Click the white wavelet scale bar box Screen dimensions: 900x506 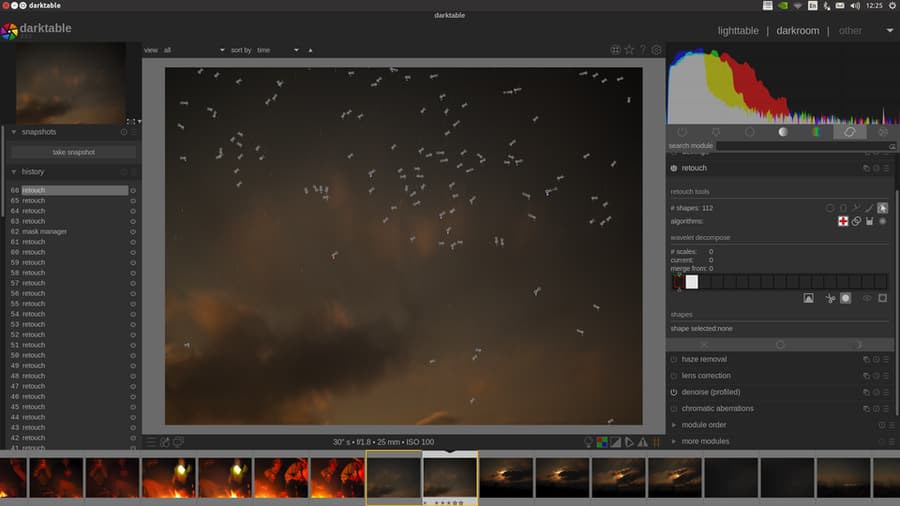[692, 282]
